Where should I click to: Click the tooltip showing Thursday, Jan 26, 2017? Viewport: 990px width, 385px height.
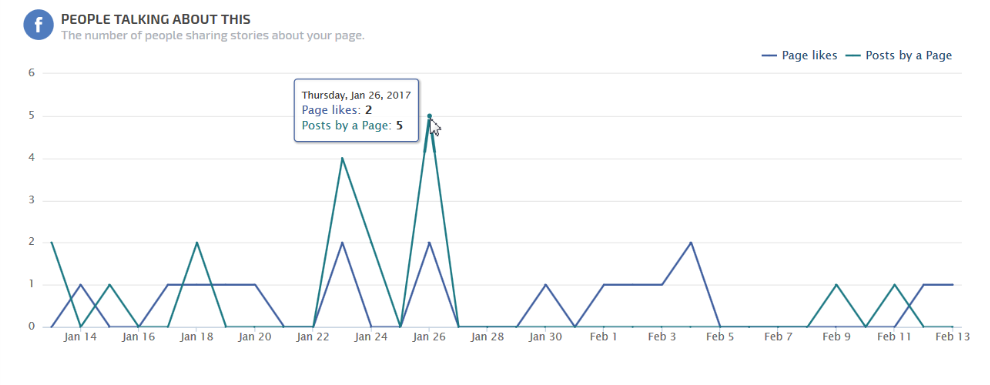click(356, 110)
